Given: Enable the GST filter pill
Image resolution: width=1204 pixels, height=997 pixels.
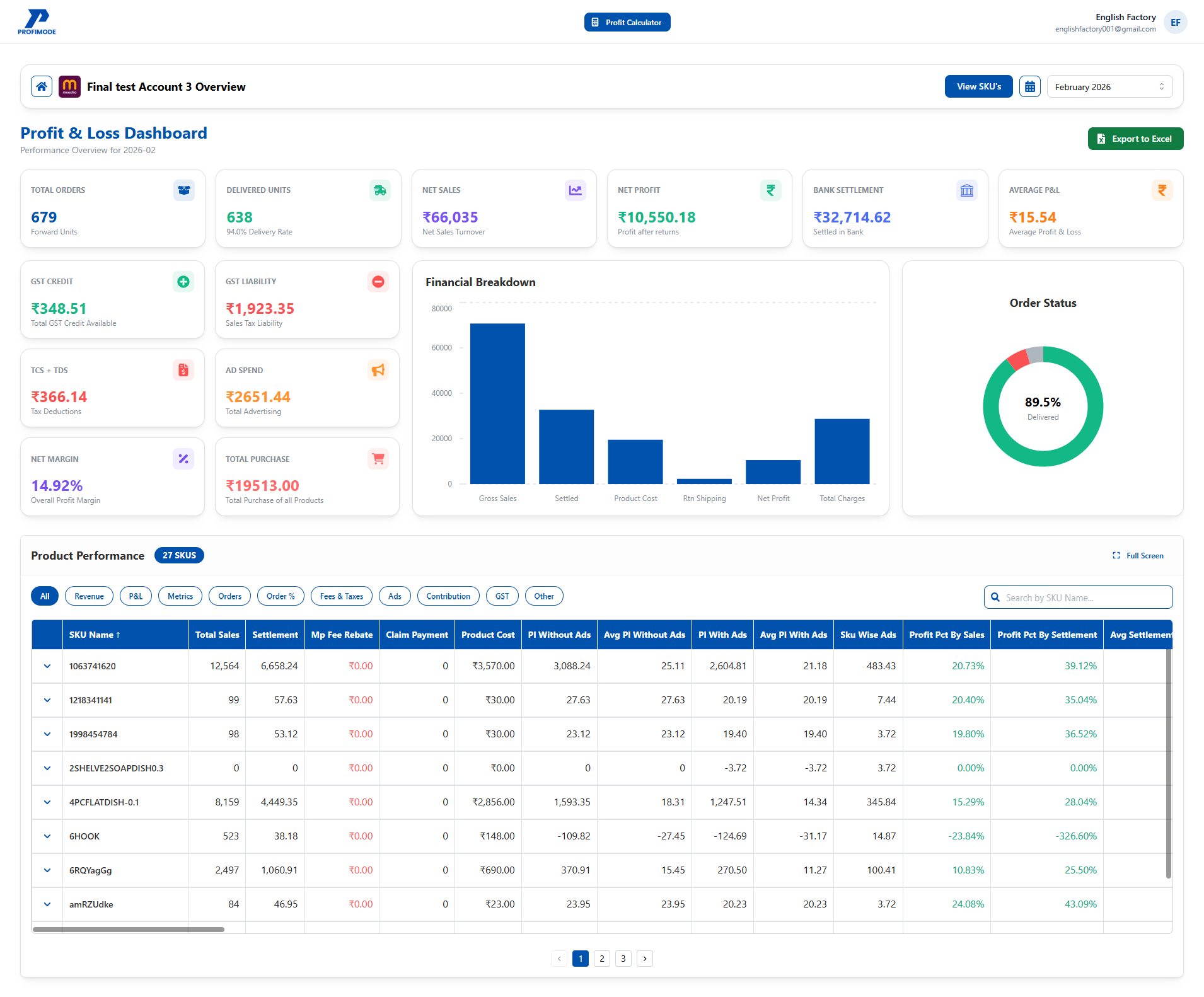Looking at the screenshot, I should pyautogui.click(x=502, y=596).
